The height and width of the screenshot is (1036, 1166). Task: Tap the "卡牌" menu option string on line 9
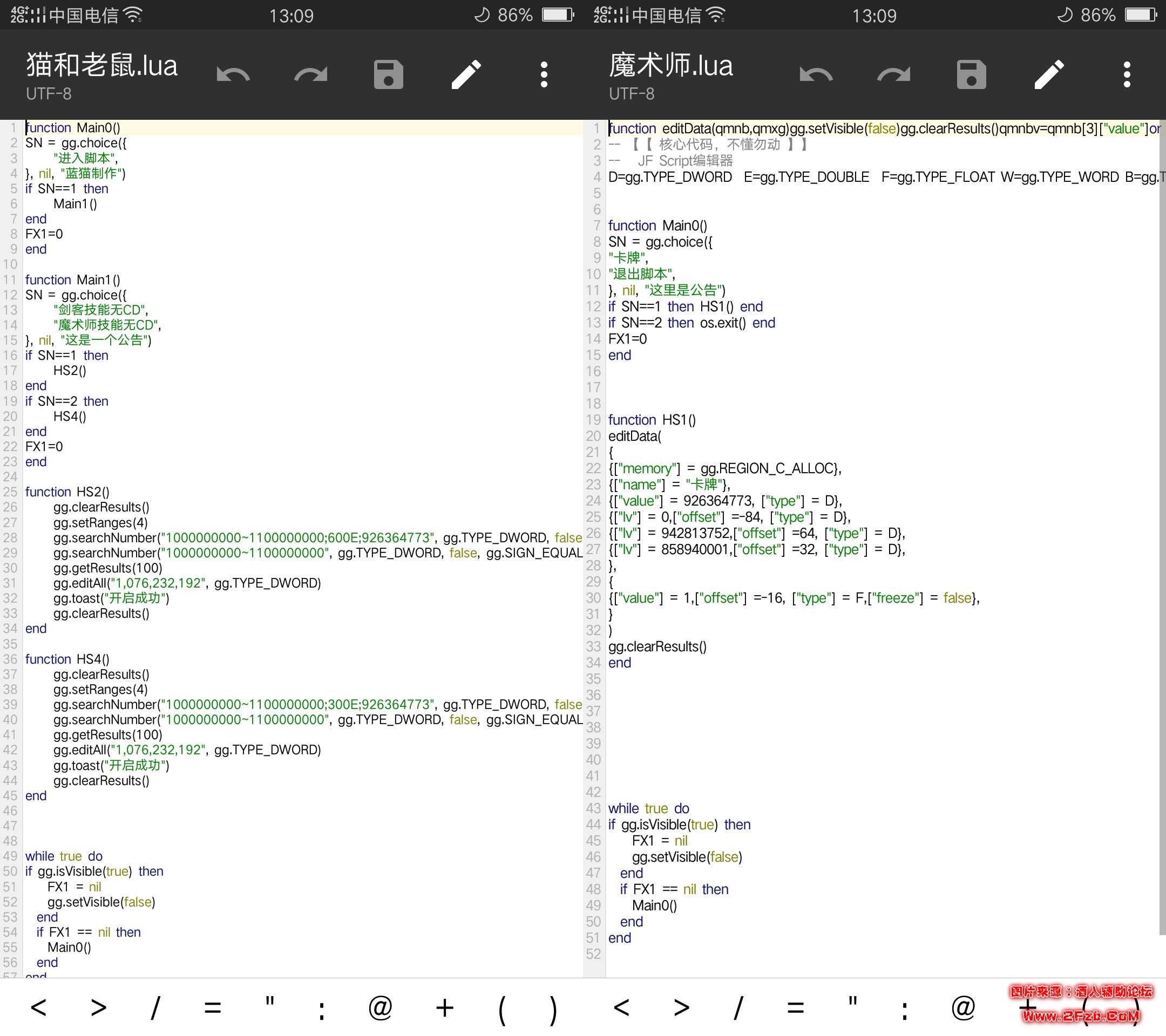628,258
